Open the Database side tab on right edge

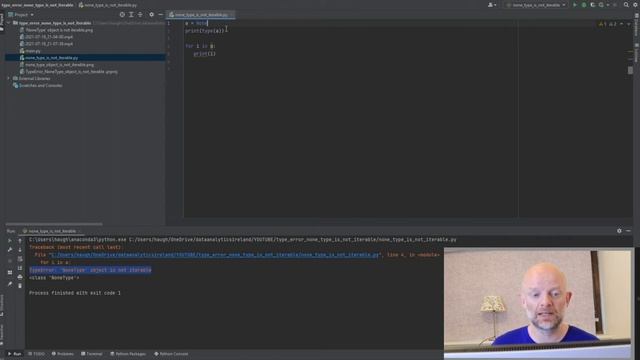(x=637, y=25)
